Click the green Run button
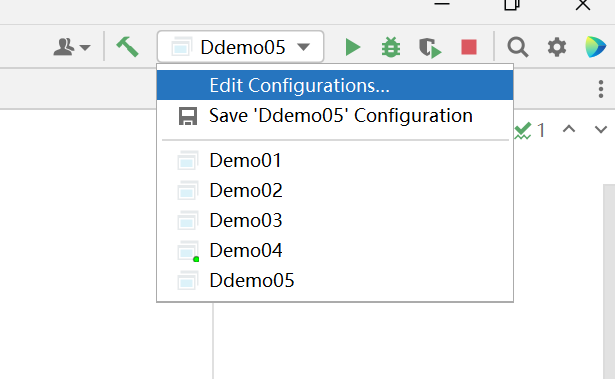 (x=353, y=47)
